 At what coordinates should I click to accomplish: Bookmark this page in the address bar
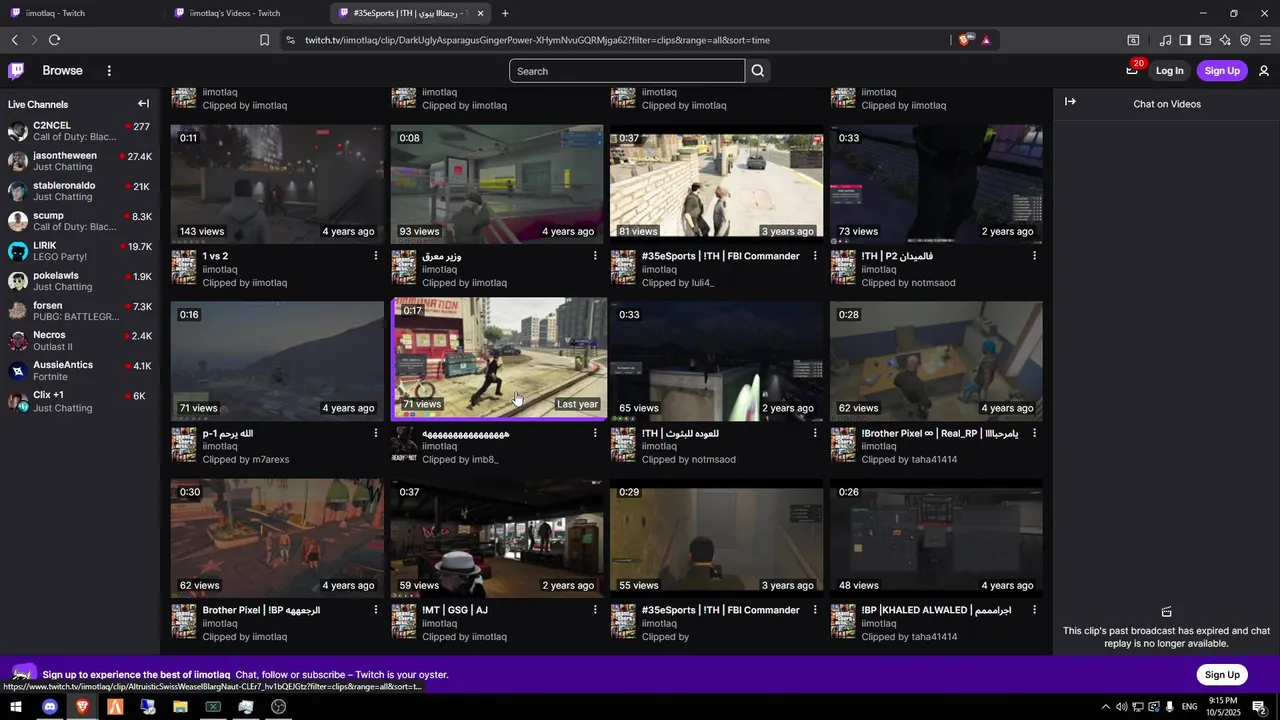pos(264,40)
